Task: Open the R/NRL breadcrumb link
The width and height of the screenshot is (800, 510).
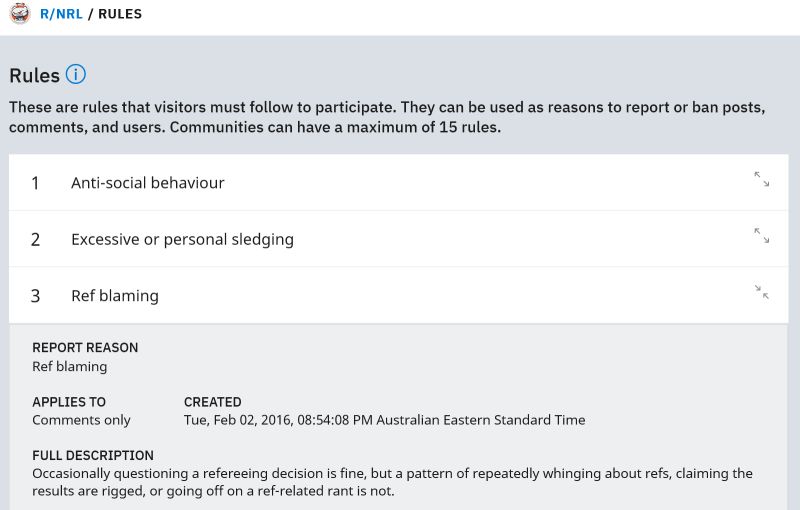Action: click(x=61, y=14)
